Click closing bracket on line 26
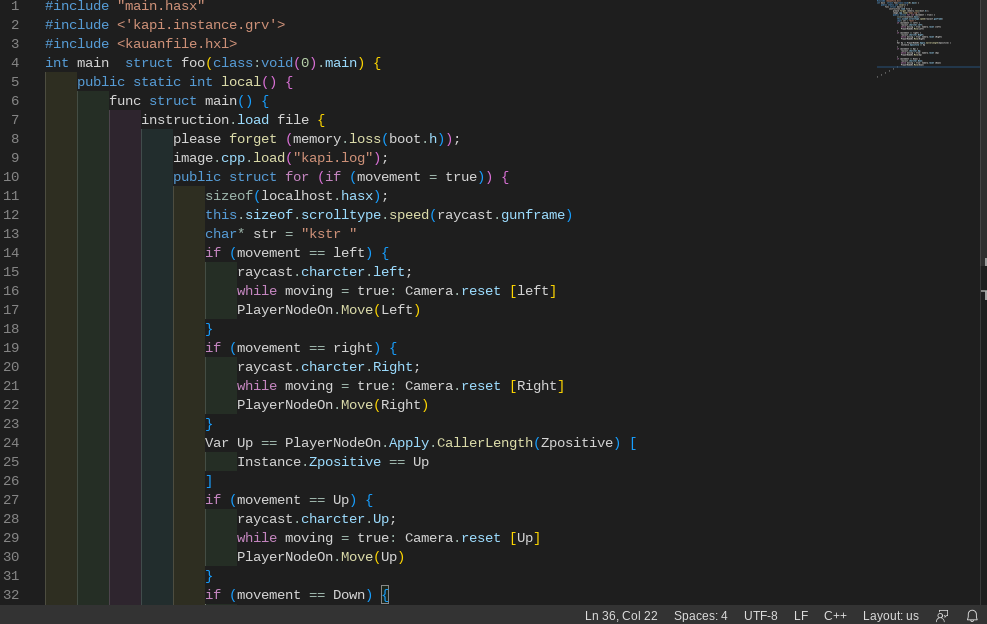Viewport: 987px width, 624px height. 209,481
